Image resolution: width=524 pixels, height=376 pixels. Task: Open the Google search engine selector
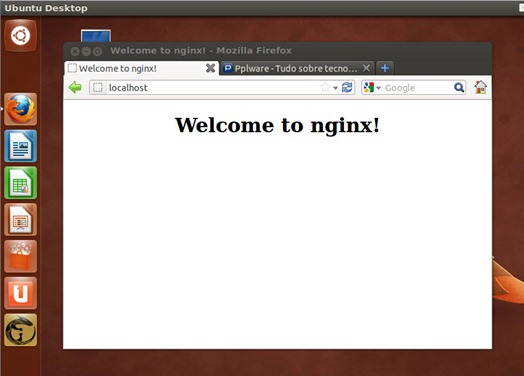pos(372,88)
